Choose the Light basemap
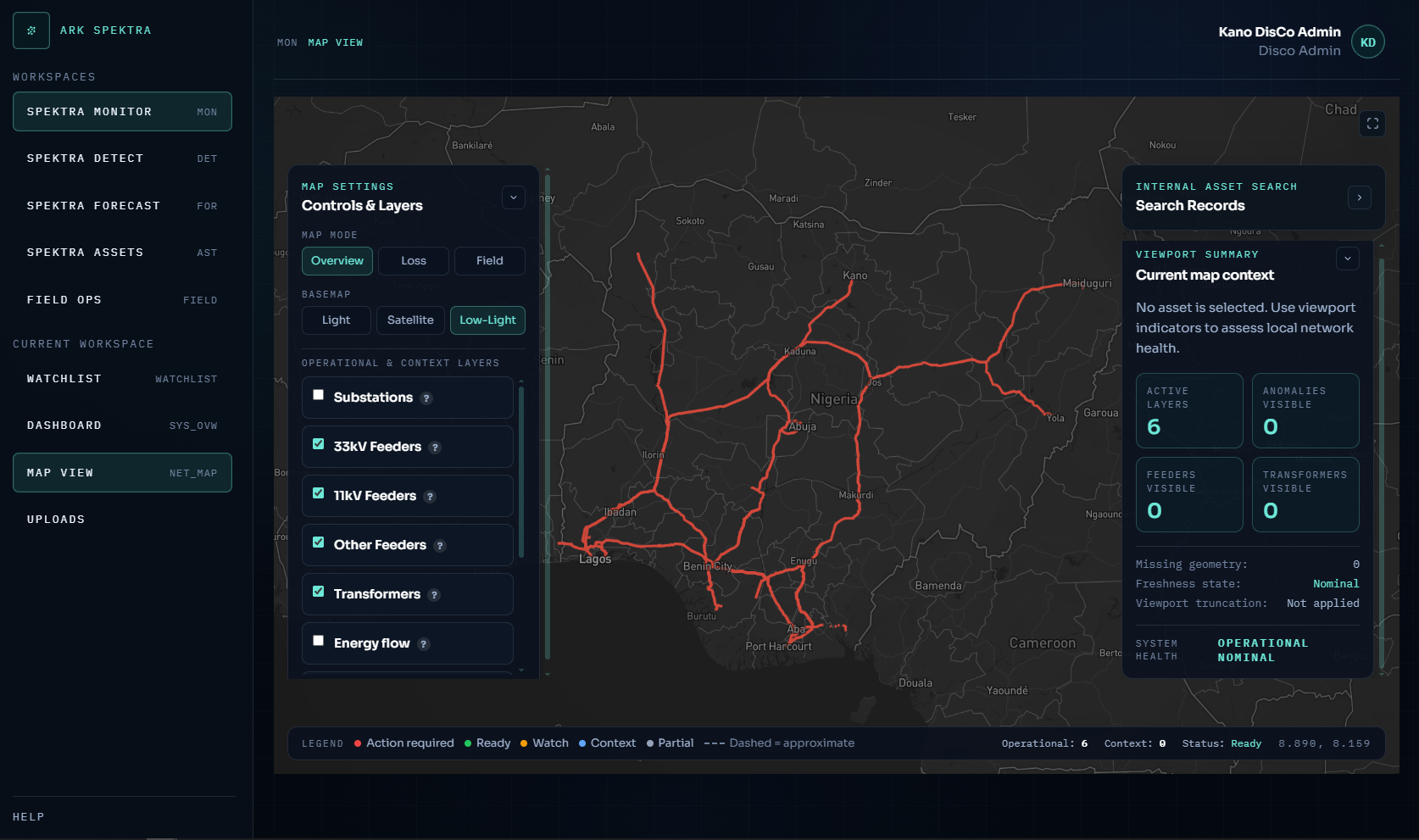This screenshot has width=1419, height=840. [x=337, y=320]
